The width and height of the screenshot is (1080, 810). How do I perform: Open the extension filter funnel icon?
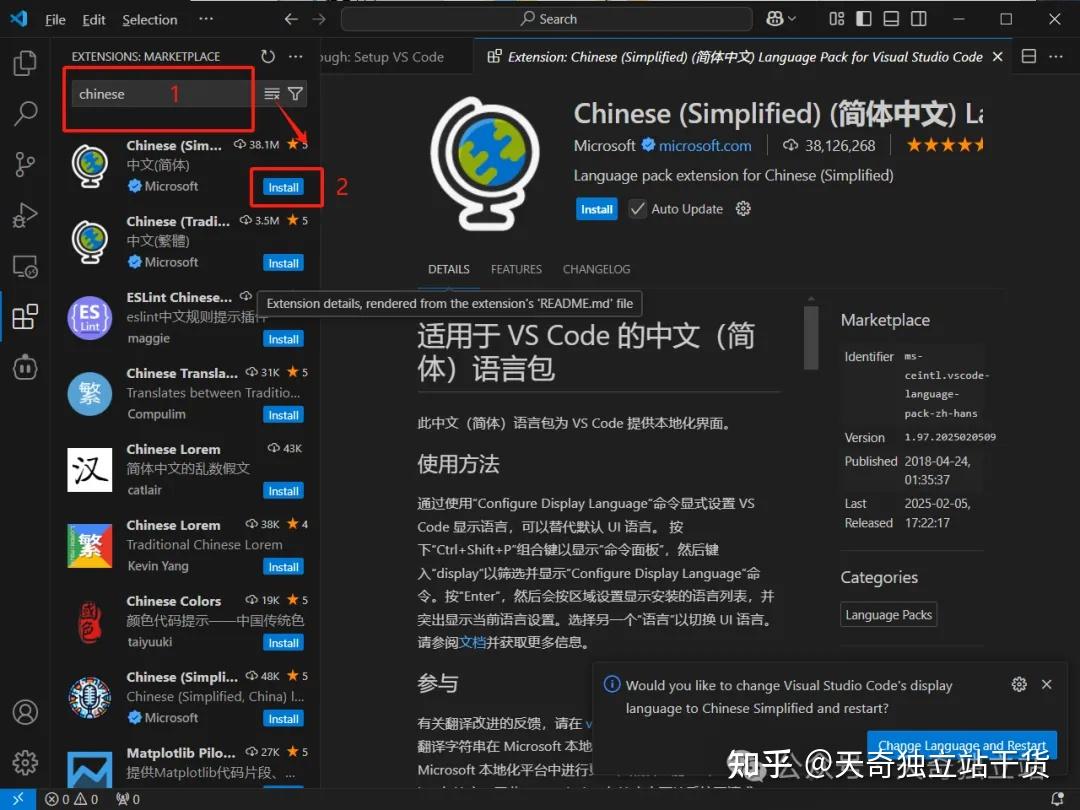[x=294, y=92]
